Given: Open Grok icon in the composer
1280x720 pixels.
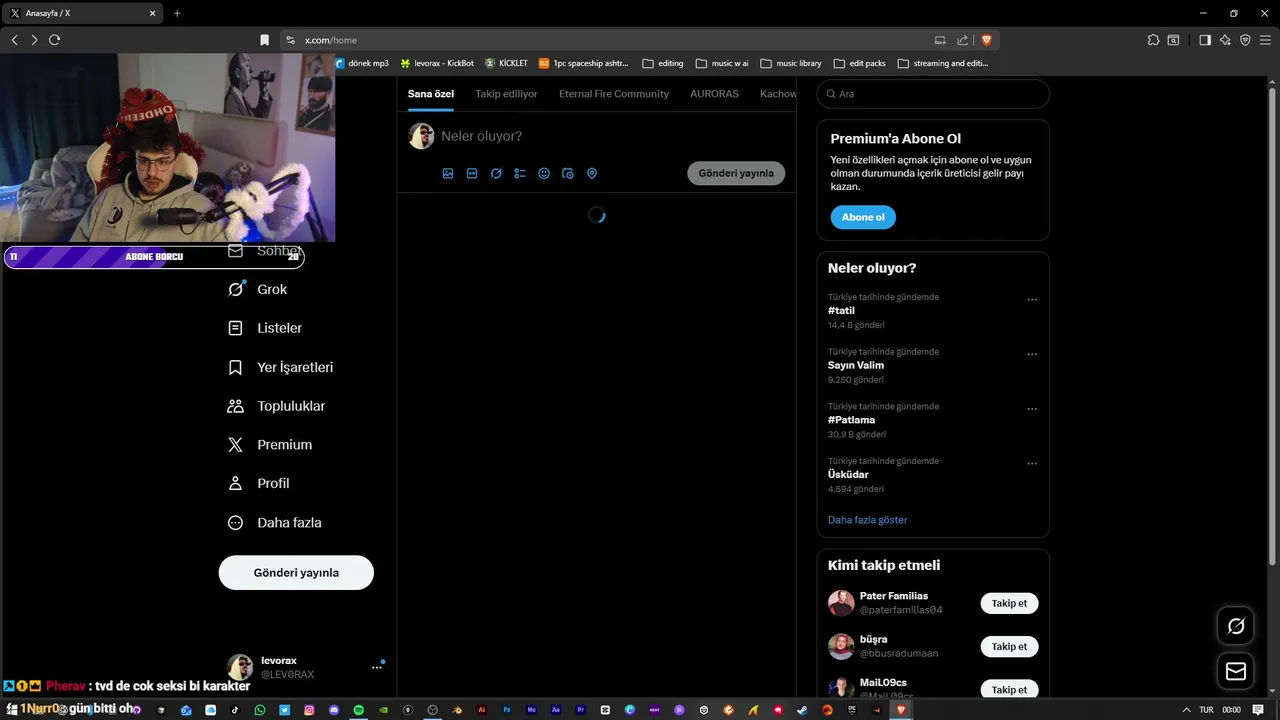Looking at the screenshot, I should coord(496,173).
